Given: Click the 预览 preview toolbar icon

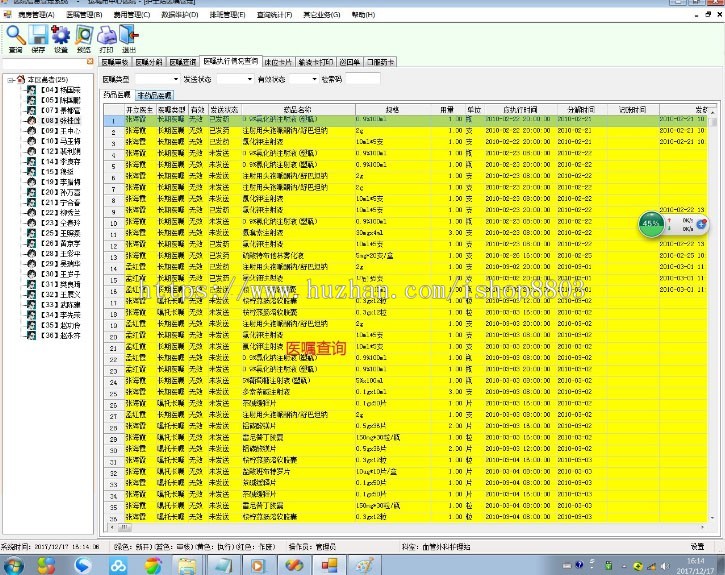Looking at the screenshot, I should point(84,37).
